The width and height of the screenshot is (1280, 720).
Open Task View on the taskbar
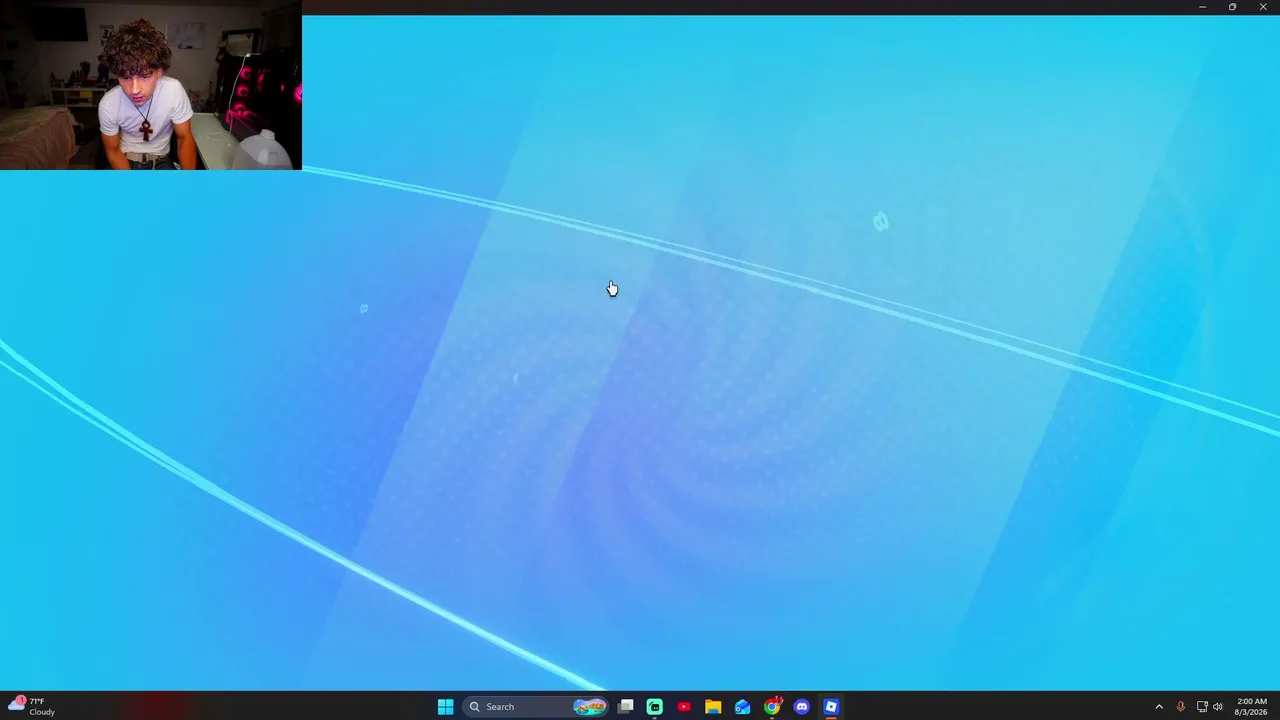point(626,707)
